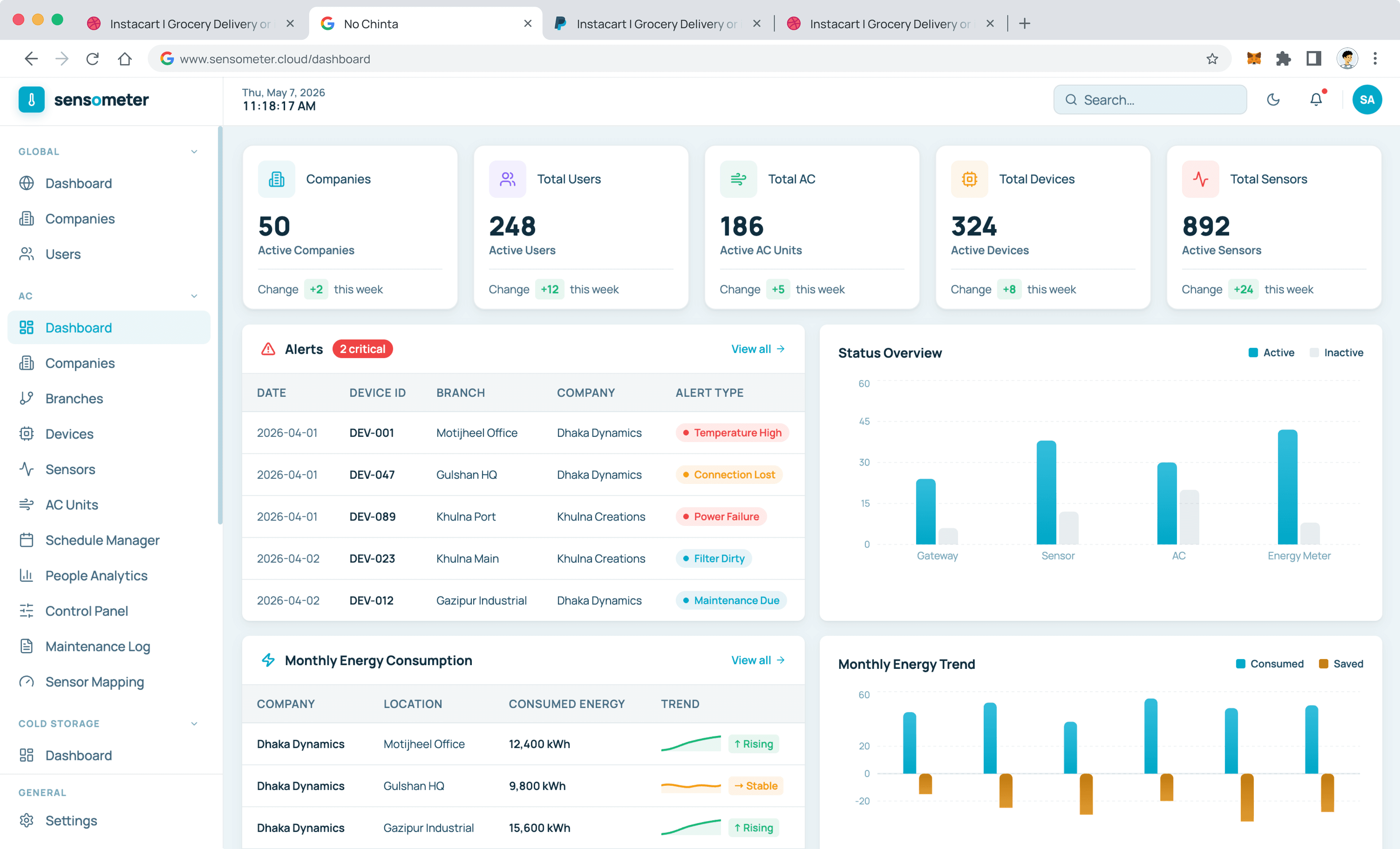
Task: Open the Chrome profile avatar
Action: coord(1347,58)
